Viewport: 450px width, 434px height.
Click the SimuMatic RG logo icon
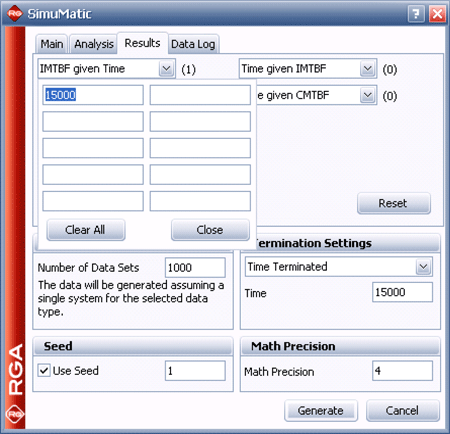15,13
